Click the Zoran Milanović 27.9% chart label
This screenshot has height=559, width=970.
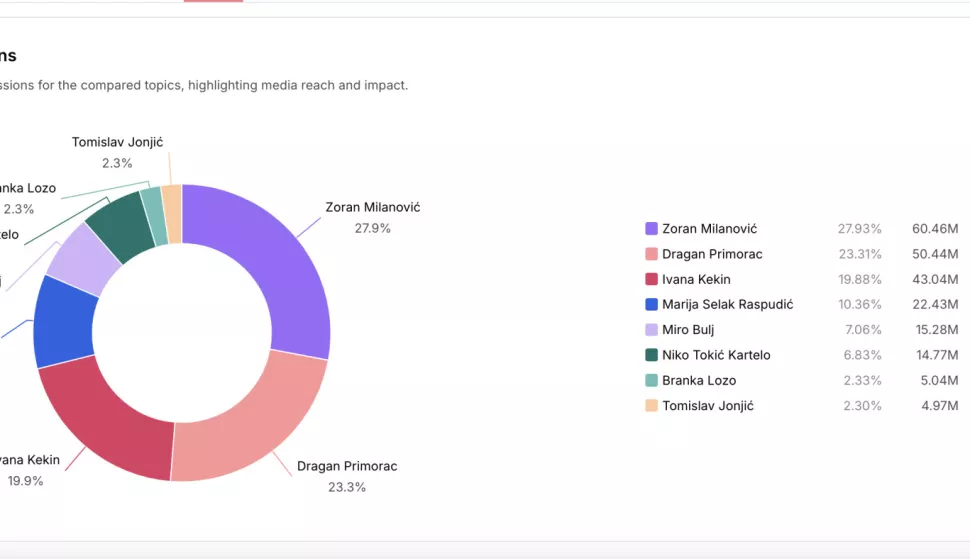point(372,217)
